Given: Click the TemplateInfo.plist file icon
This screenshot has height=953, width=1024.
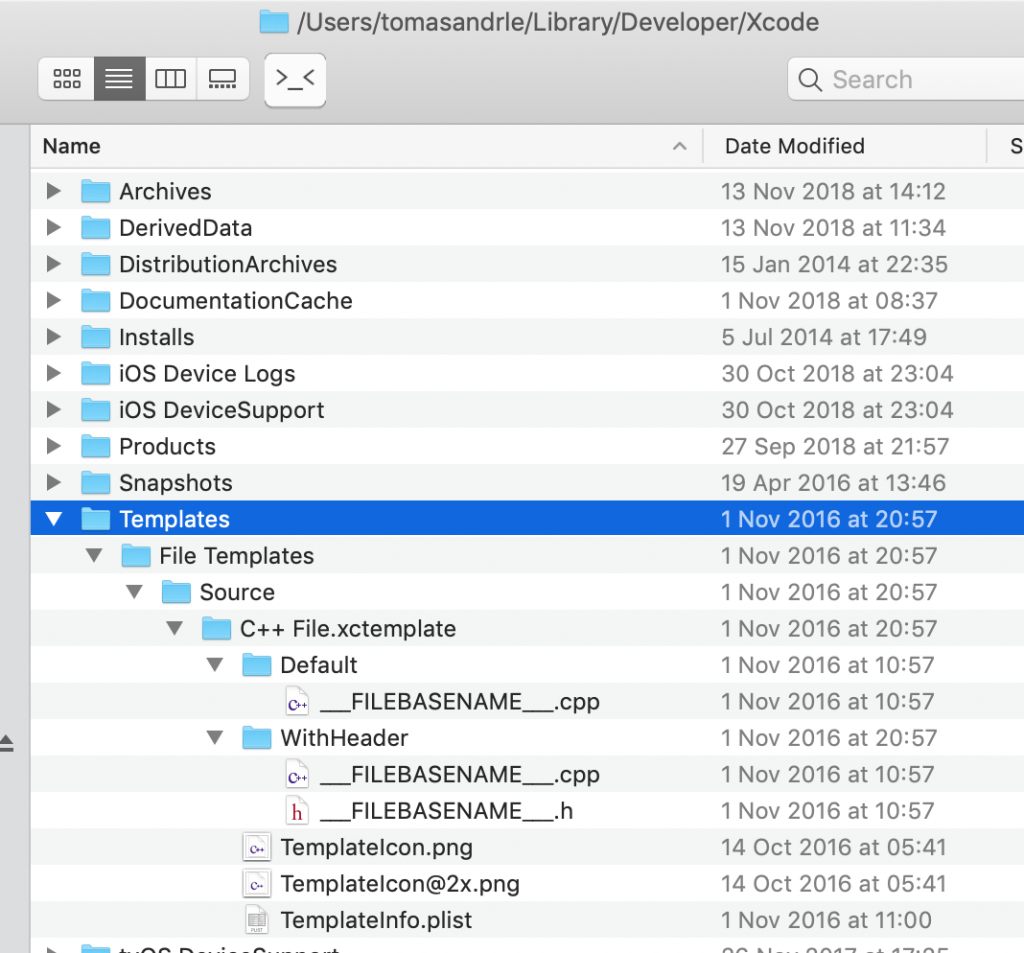Looking at the screenshot, I should tap(257, 920).
